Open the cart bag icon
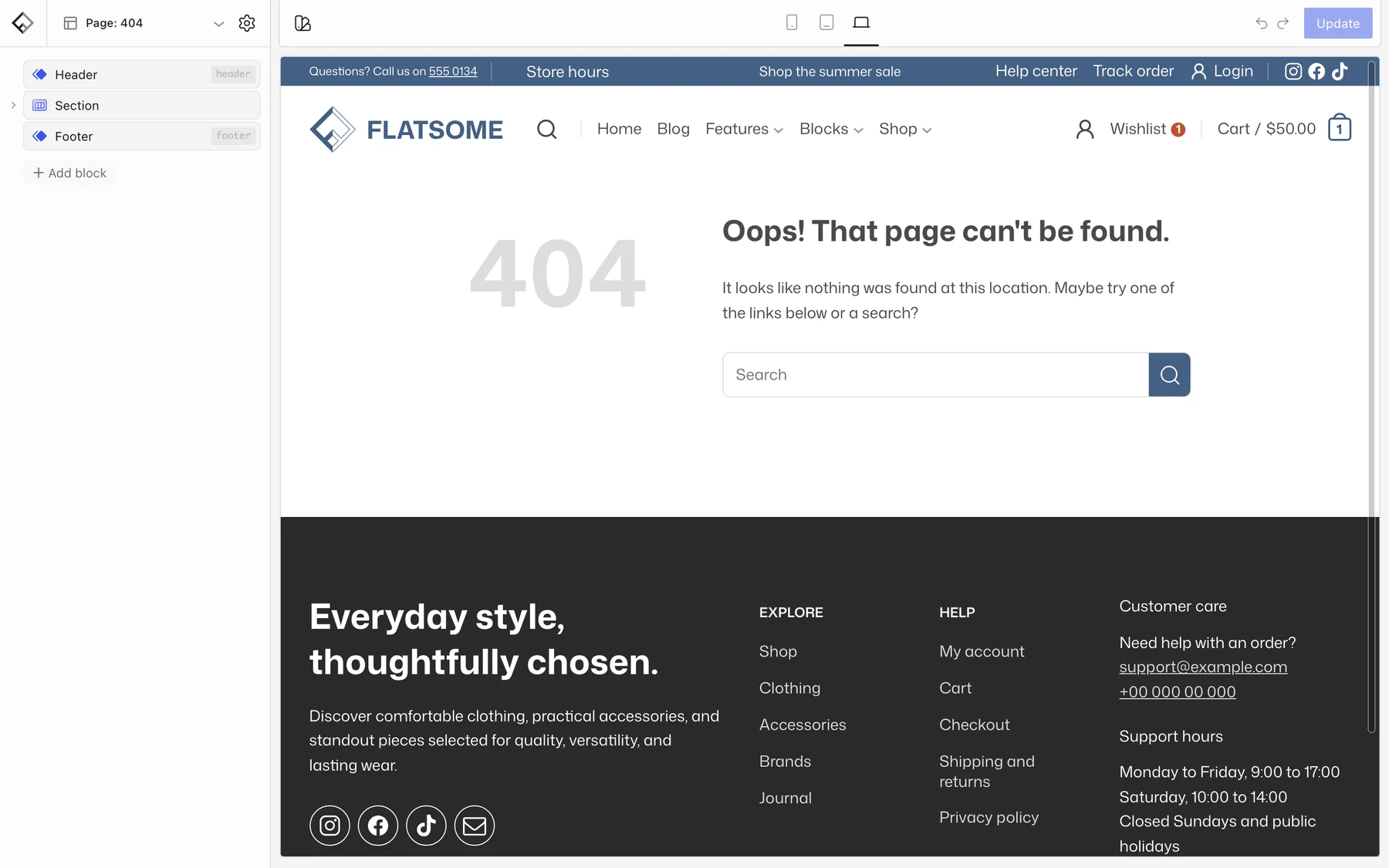The width and height of the screenshot is (1389, 868). pyautogui.click(x=1340, y=127)
